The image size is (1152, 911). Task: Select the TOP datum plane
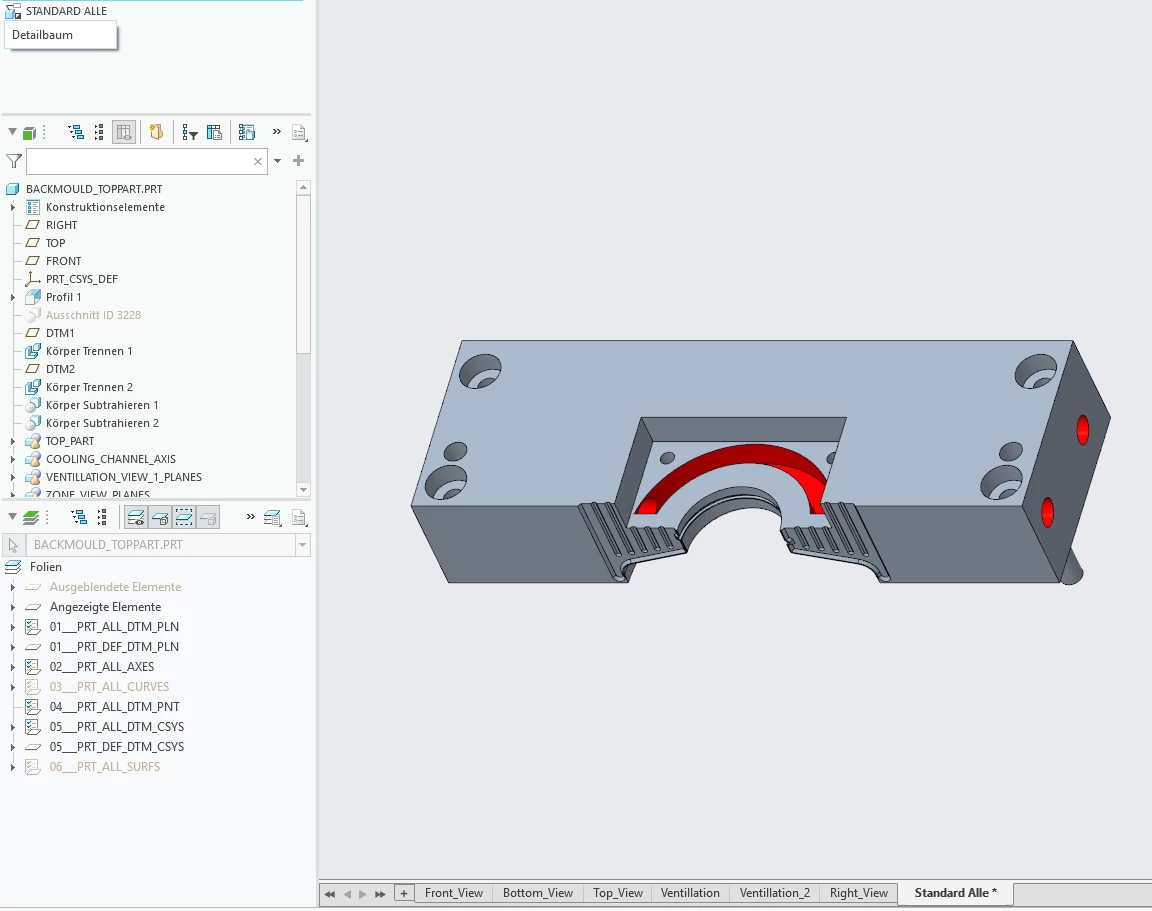point(55,243)
